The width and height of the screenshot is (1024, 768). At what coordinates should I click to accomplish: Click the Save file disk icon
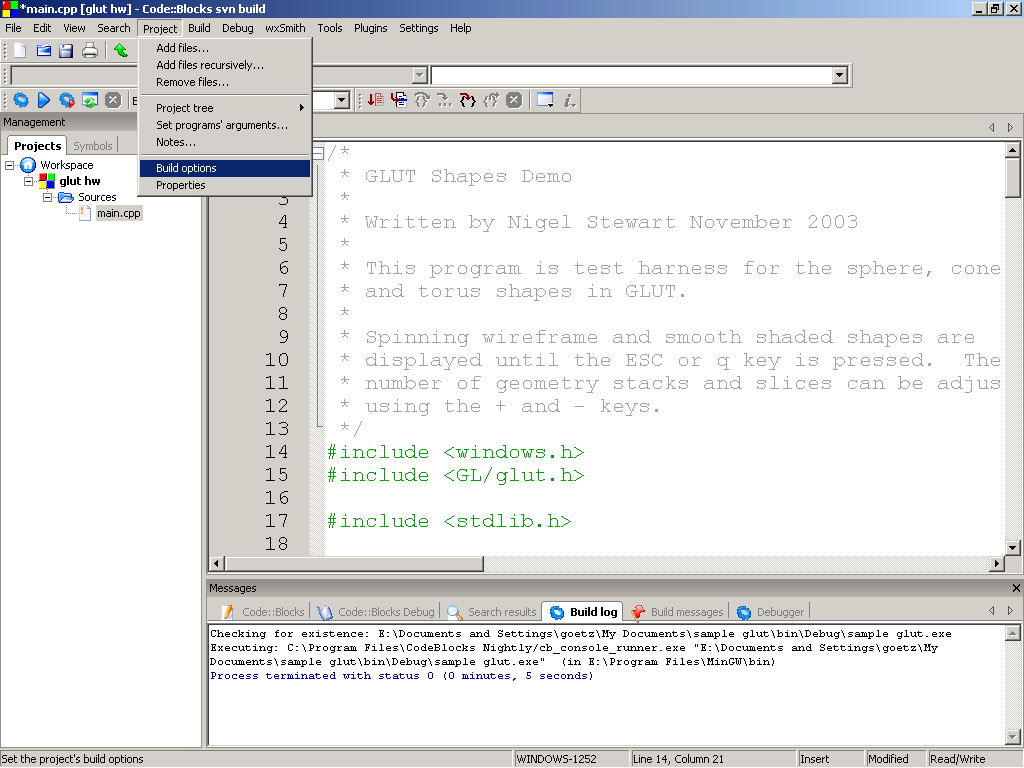66,50
